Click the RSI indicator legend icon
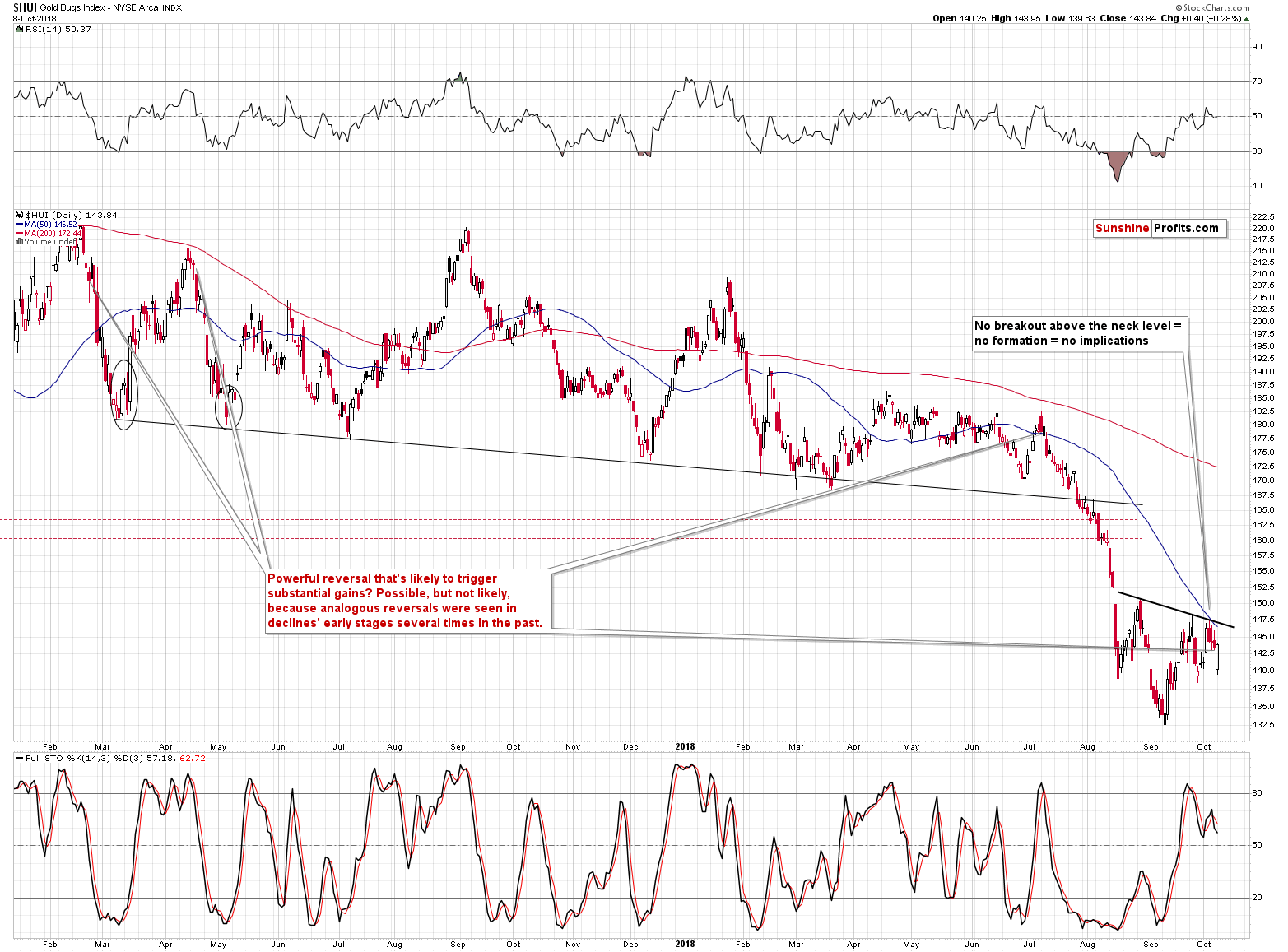The height and width of the screenshot is (952, 1288). (x=20, y=29)
